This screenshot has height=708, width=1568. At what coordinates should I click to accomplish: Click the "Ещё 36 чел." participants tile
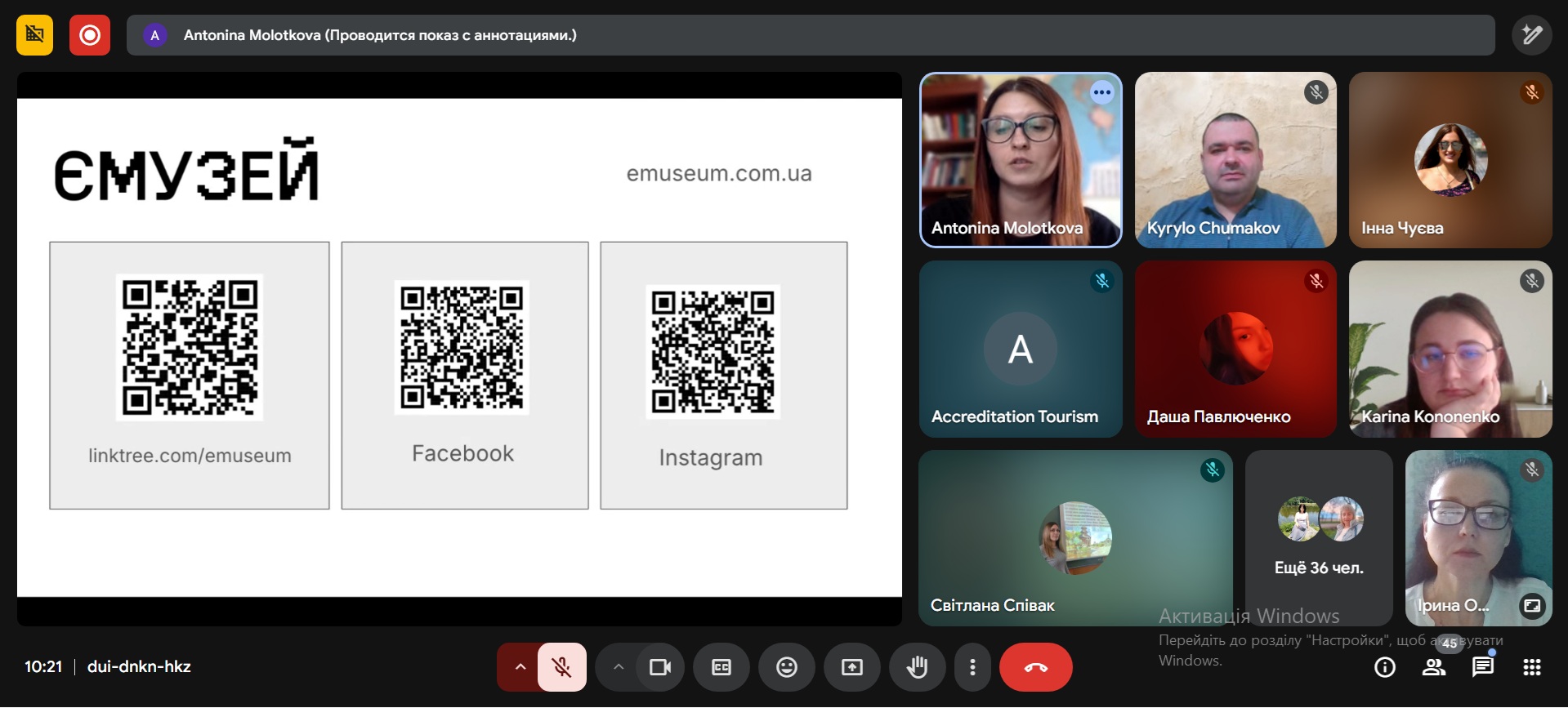pyautogui.click(x=1319, y=537)
